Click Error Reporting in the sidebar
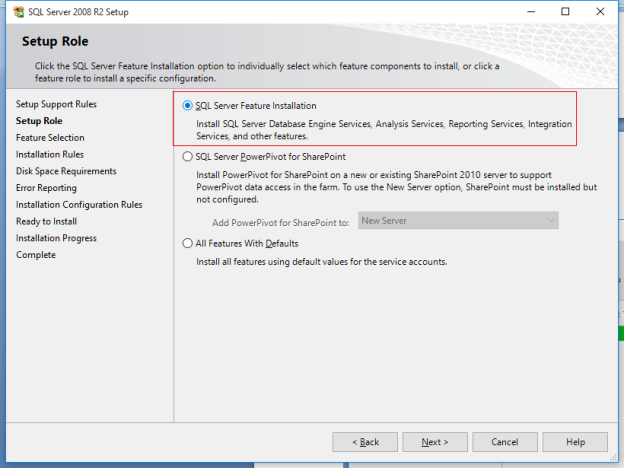Image resolution: width=625 pixels, height=469 pixels. pos(46,188)
